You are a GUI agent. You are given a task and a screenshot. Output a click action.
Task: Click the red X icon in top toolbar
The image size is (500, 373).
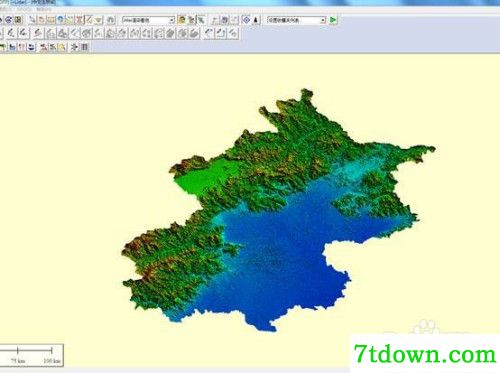click(x=79, y=20)
